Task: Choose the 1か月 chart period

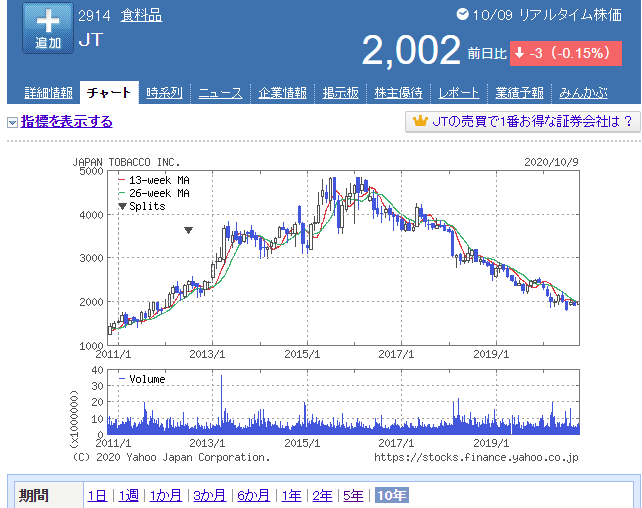Action: 166,496
